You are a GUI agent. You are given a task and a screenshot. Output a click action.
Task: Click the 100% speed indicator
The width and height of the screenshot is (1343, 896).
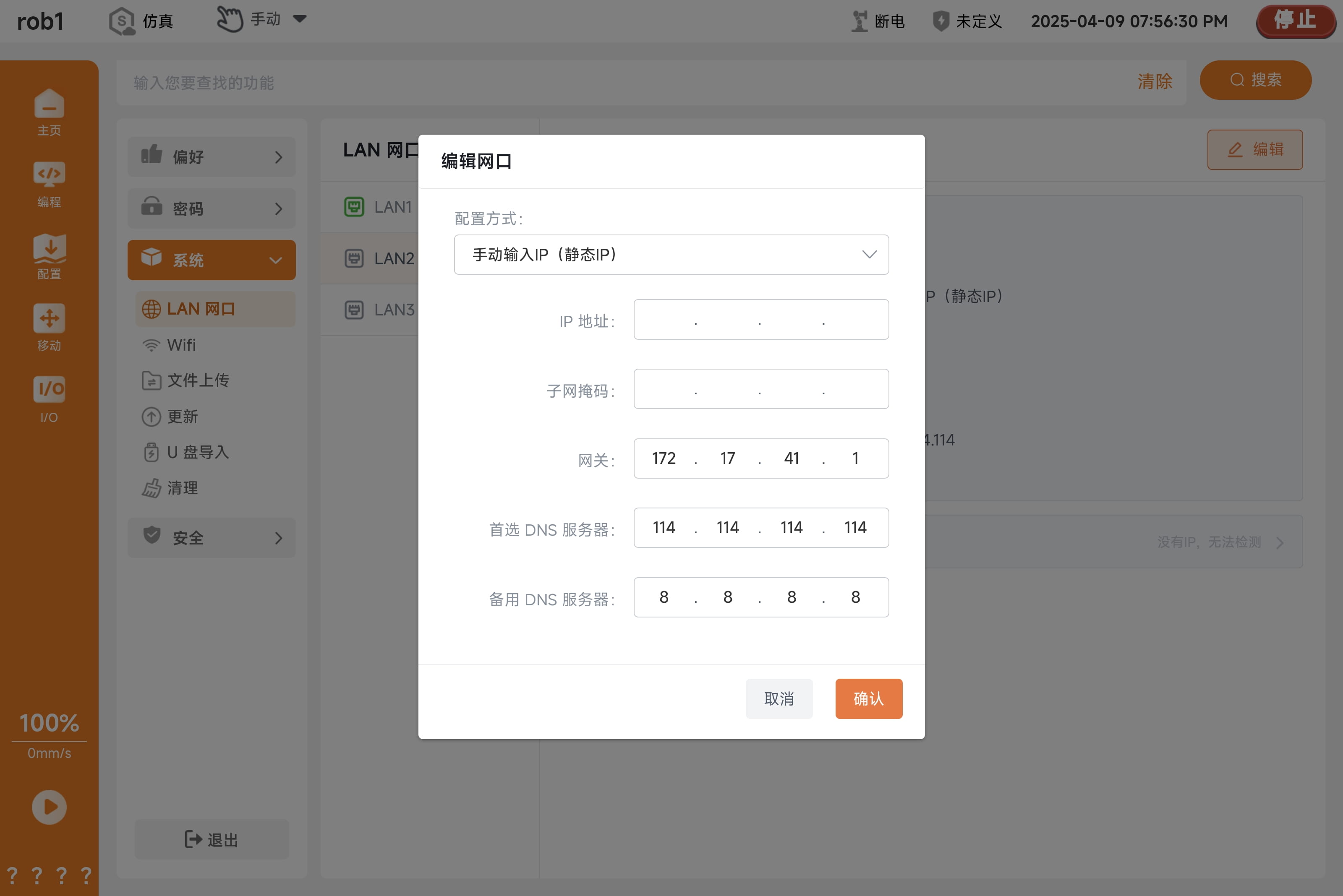49,723
